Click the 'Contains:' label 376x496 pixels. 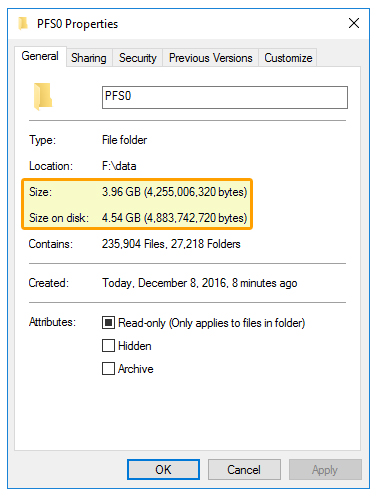[51, 244]
